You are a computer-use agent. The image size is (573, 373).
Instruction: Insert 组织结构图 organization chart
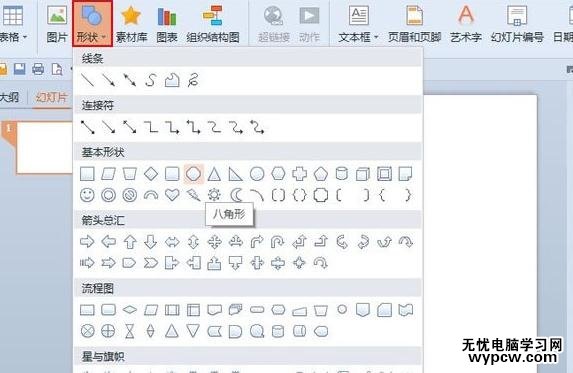(213, 23)
